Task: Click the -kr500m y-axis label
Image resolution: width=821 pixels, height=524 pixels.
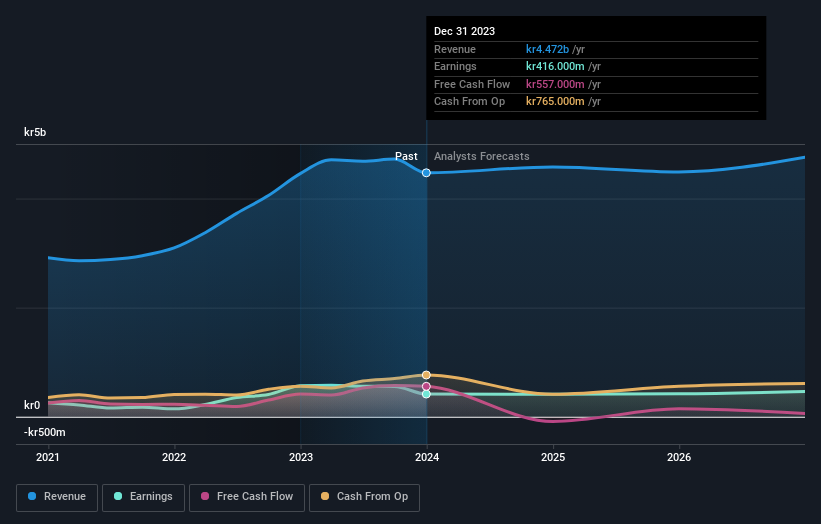Action: pos(45,432)
